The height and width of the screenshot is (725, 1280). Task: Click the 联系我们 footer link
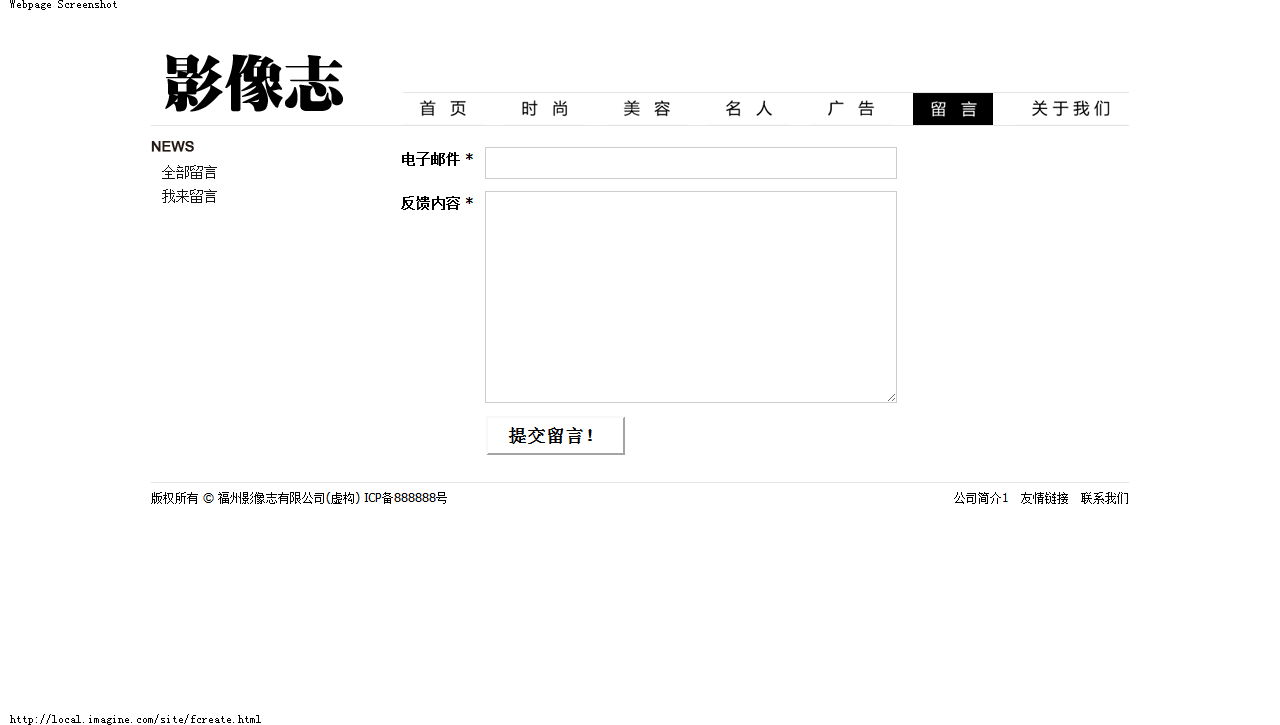(1105, 498)
